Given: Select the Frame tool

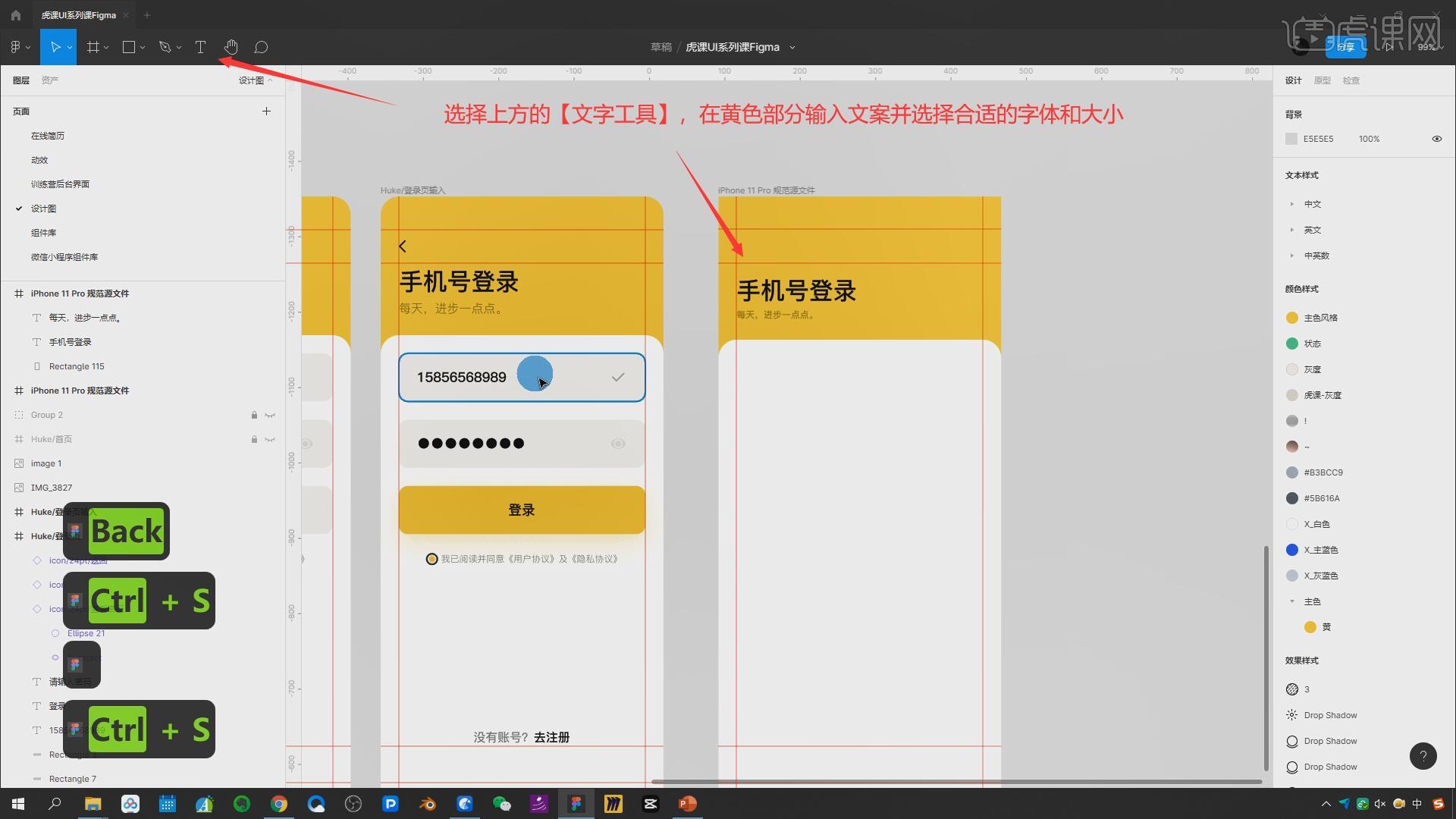Looking at the screenshot, I should pyautogui.click(x=93, y=47).
